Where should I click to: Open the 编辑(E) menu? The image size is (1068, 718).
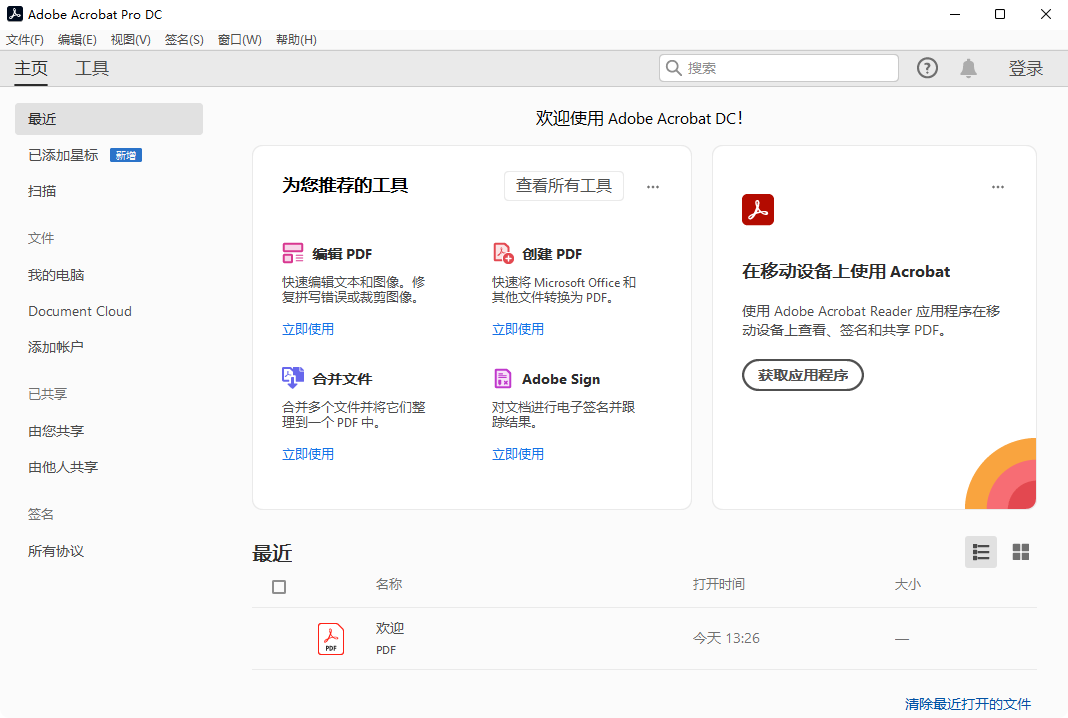point(77,40)
